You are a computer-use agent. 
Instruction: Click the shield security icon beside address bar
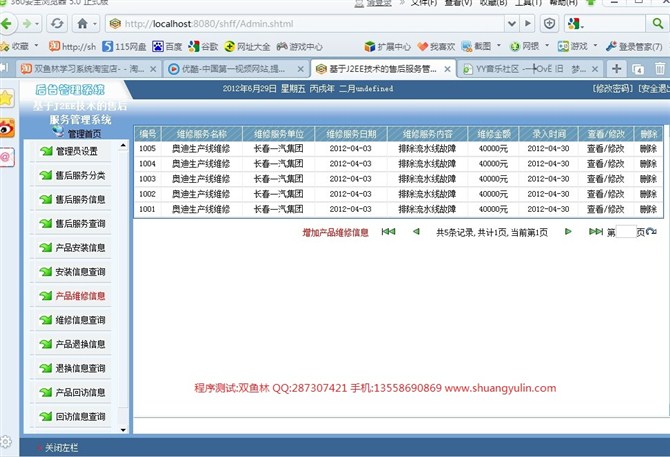coord(549,23)
